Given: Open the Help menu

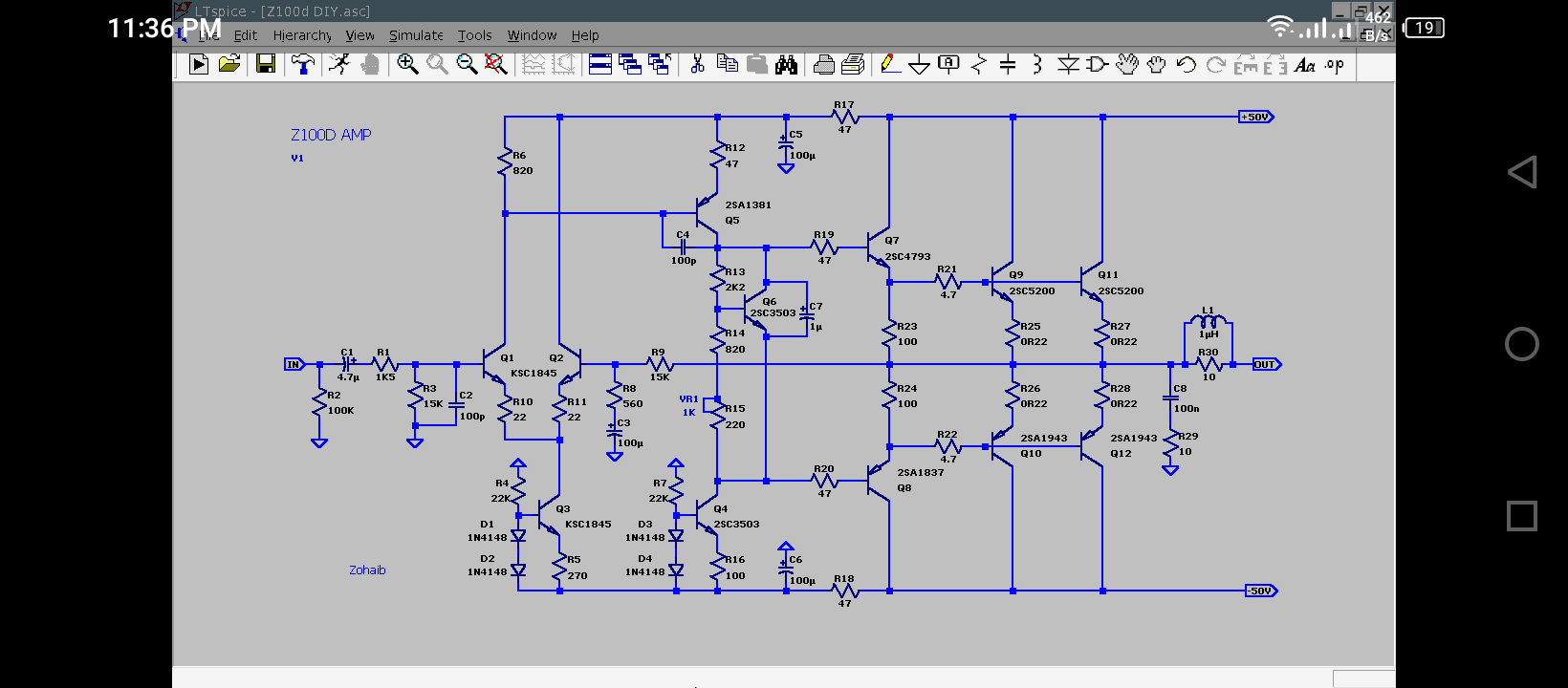Looking at the screenshot, I should pos(585,35).
